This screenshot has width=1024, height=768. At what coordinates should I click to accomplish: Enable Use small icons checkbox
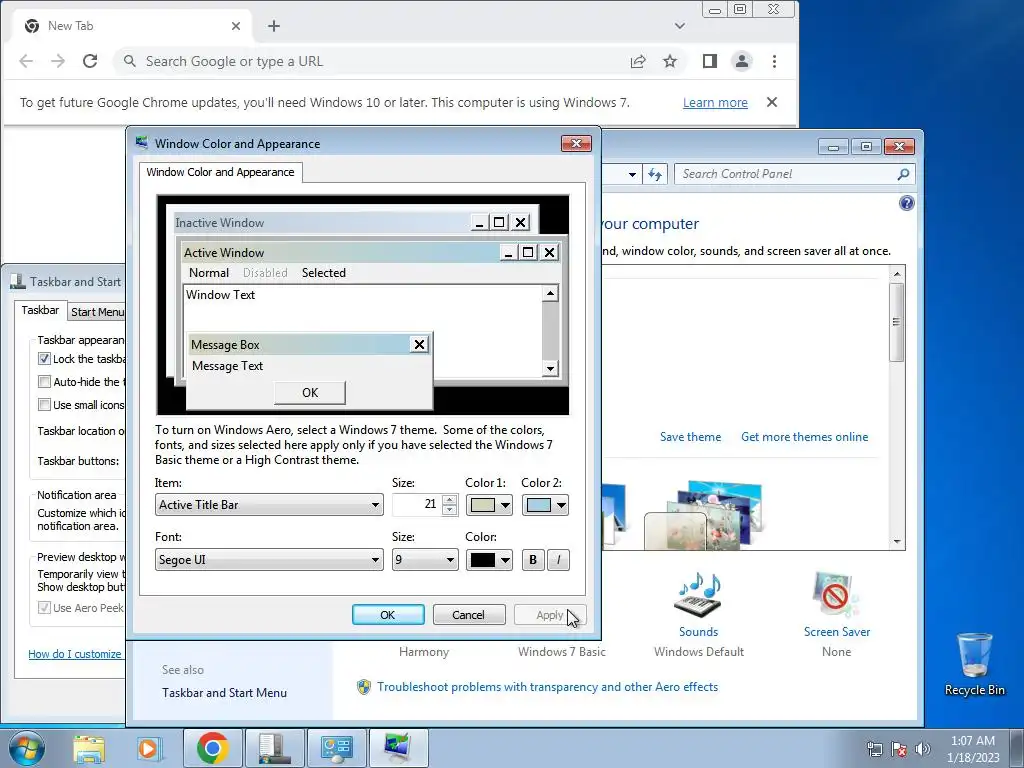(x=44, y=405)
